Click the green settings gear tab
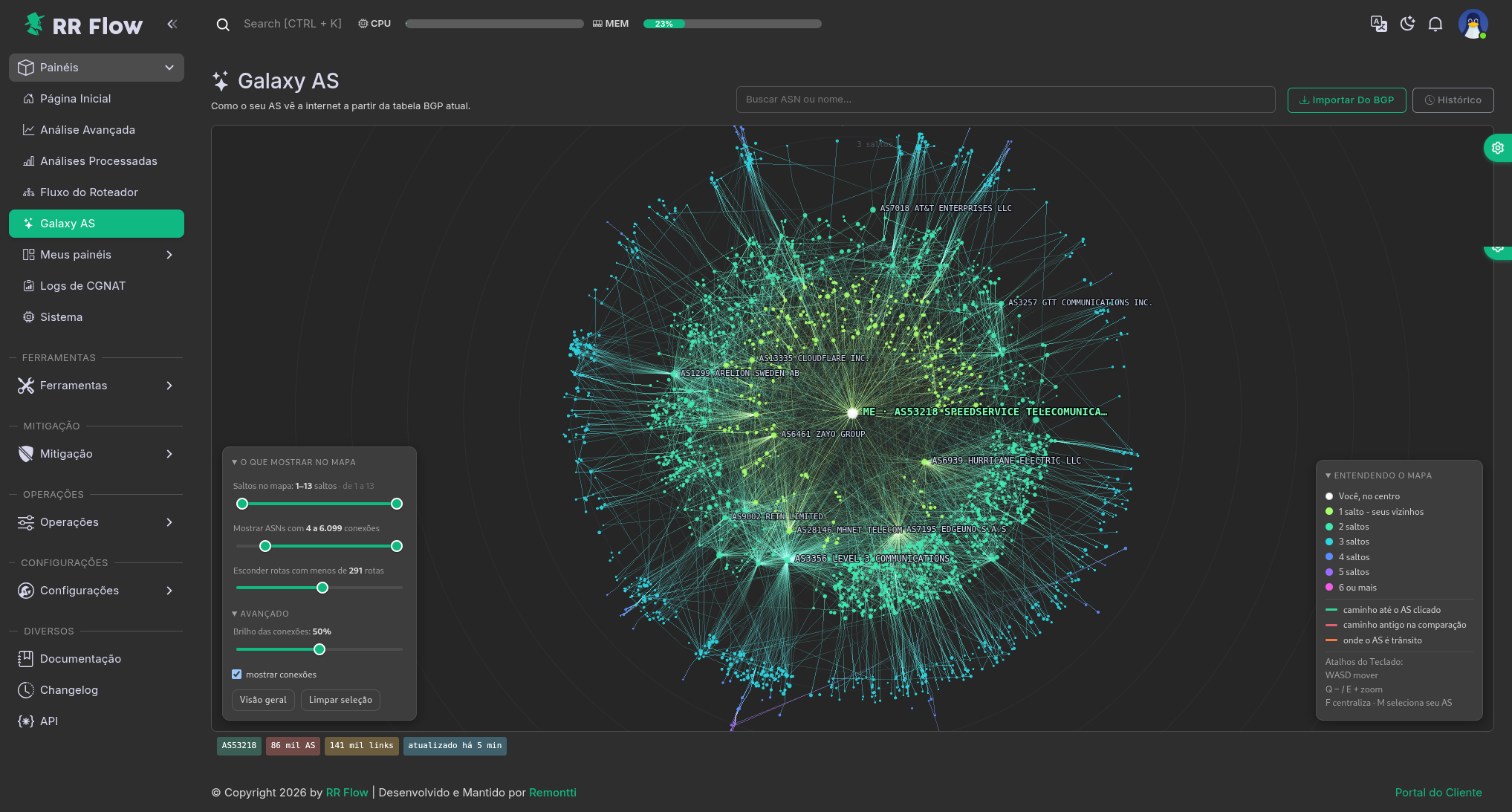Viewport: 1512px width, 812px height. pyautogui.click(x=1498, y=148)
